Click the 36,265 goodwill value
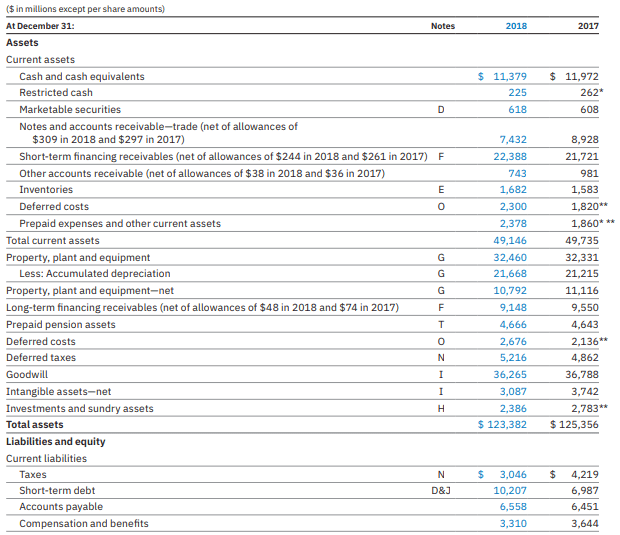 [x=510, y=374]
